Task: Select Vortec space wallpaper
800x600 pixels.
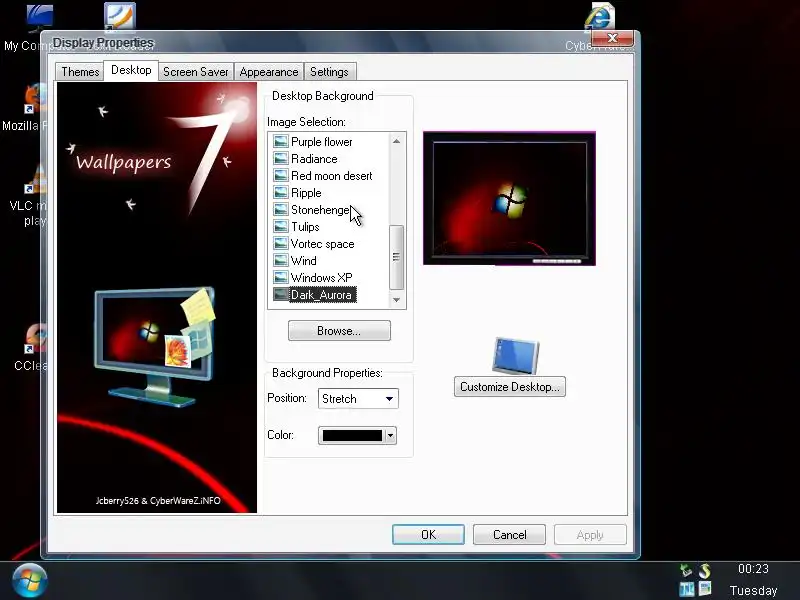Action: (x=322, y=244)
